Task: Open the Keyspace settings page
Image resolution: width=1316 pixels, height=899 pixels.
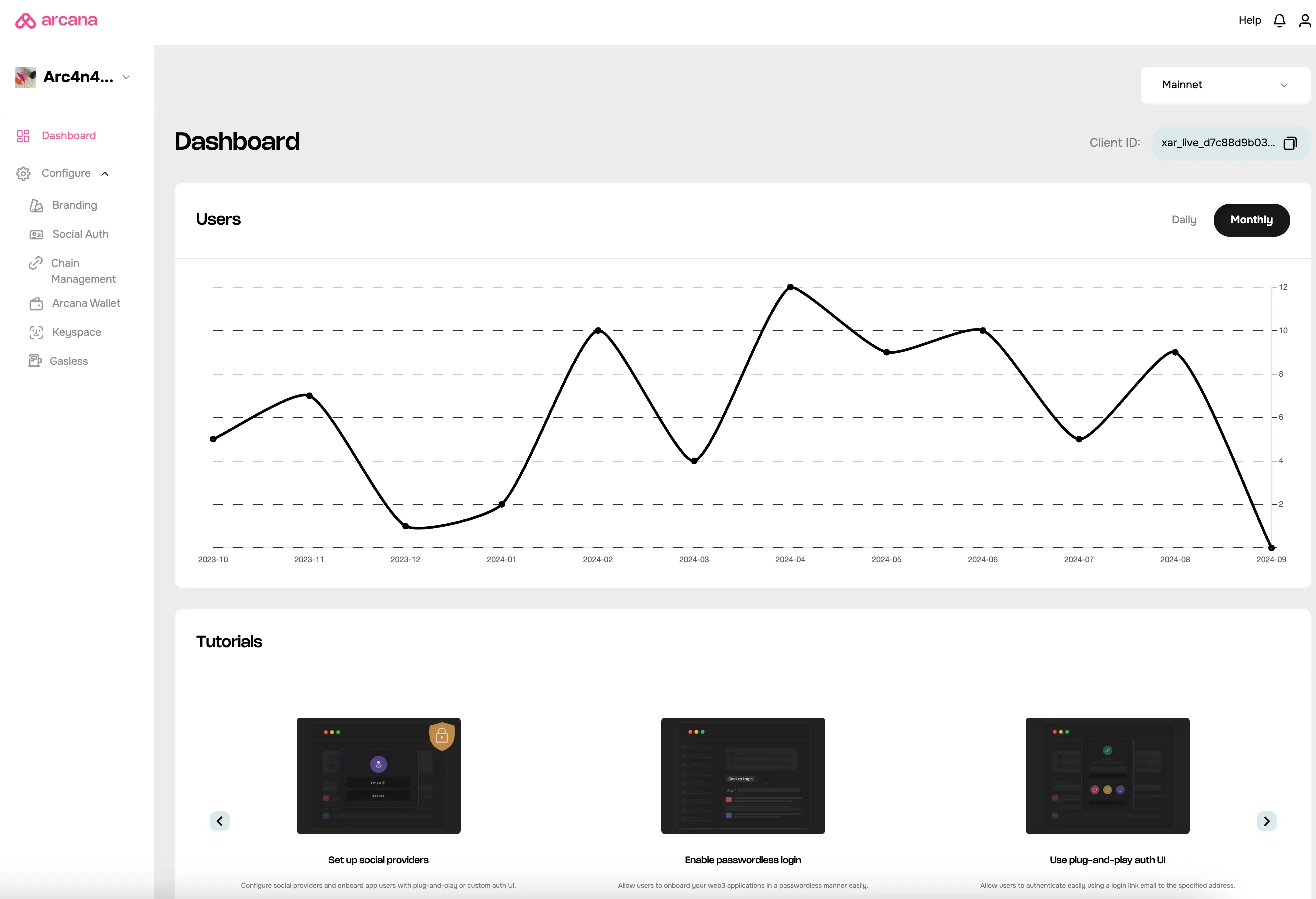Action: [76, 332]
